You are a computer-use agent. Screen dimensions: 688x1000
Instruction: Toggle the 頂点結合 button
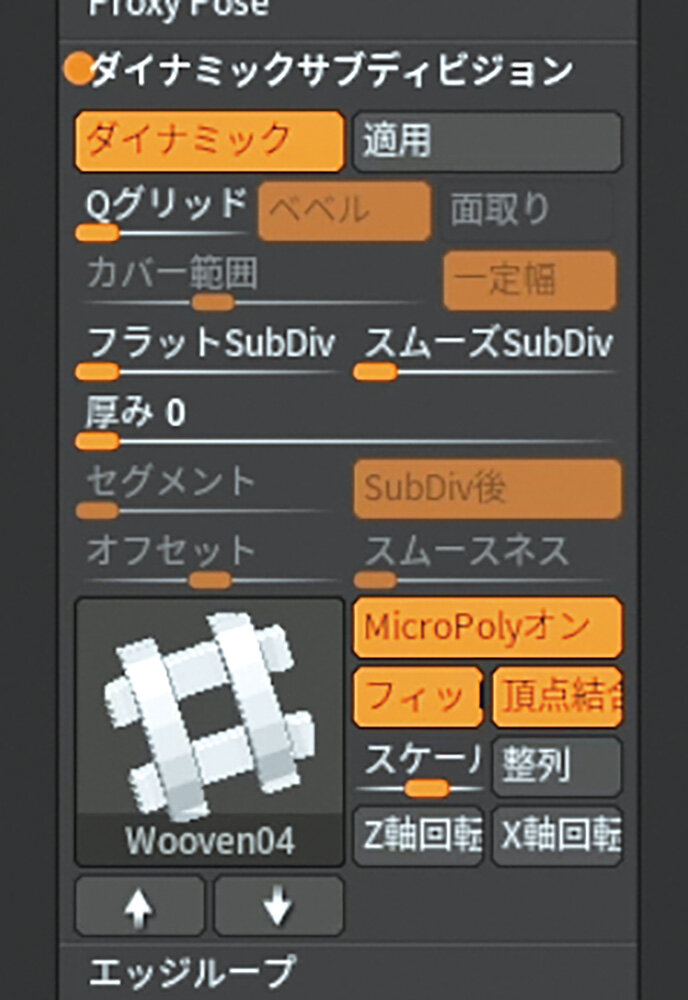tap(557, 697)
